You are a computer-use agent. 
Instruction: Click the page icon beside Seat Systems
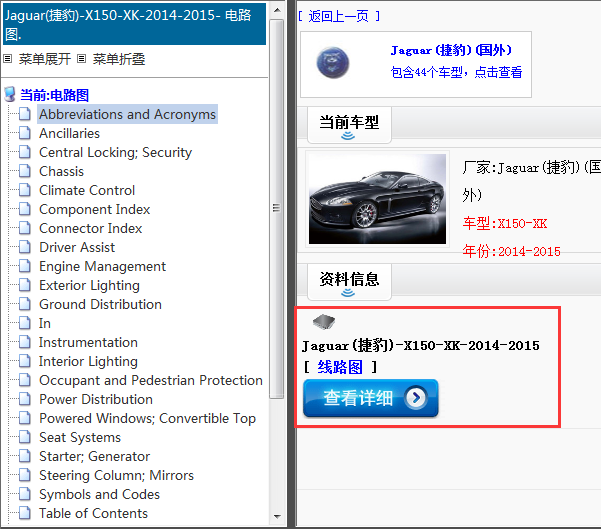tap(25, 437)
